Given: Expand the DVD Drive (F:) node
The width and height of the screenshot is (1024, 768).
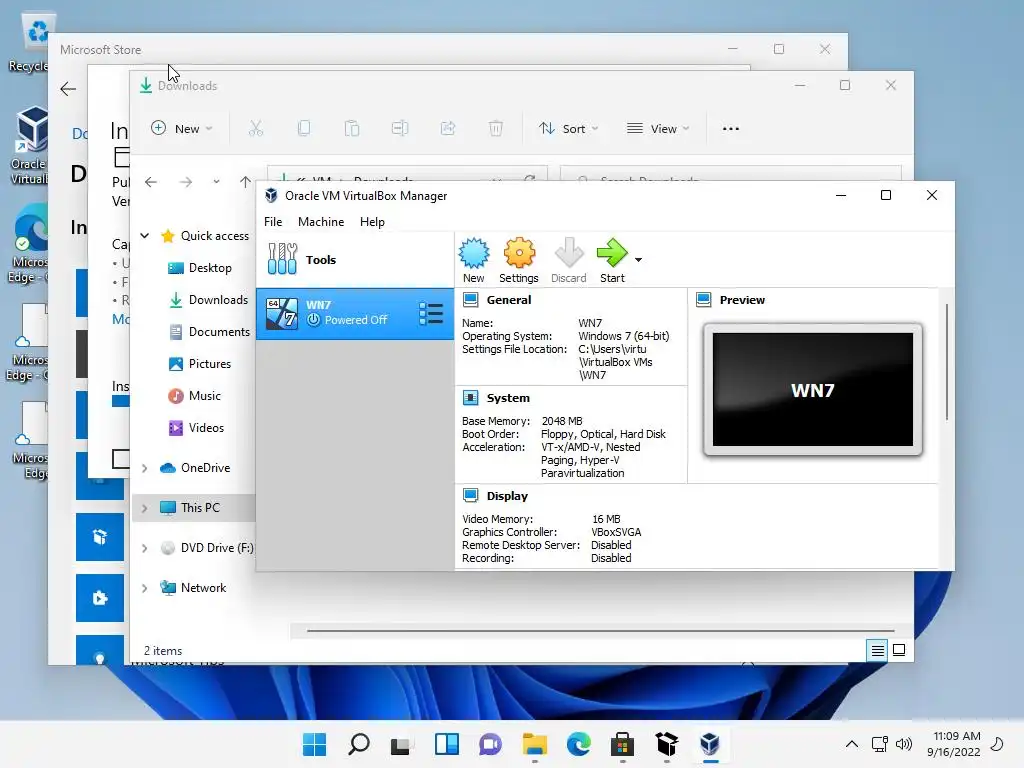Looking at the screenshot, I should point(145,548).
